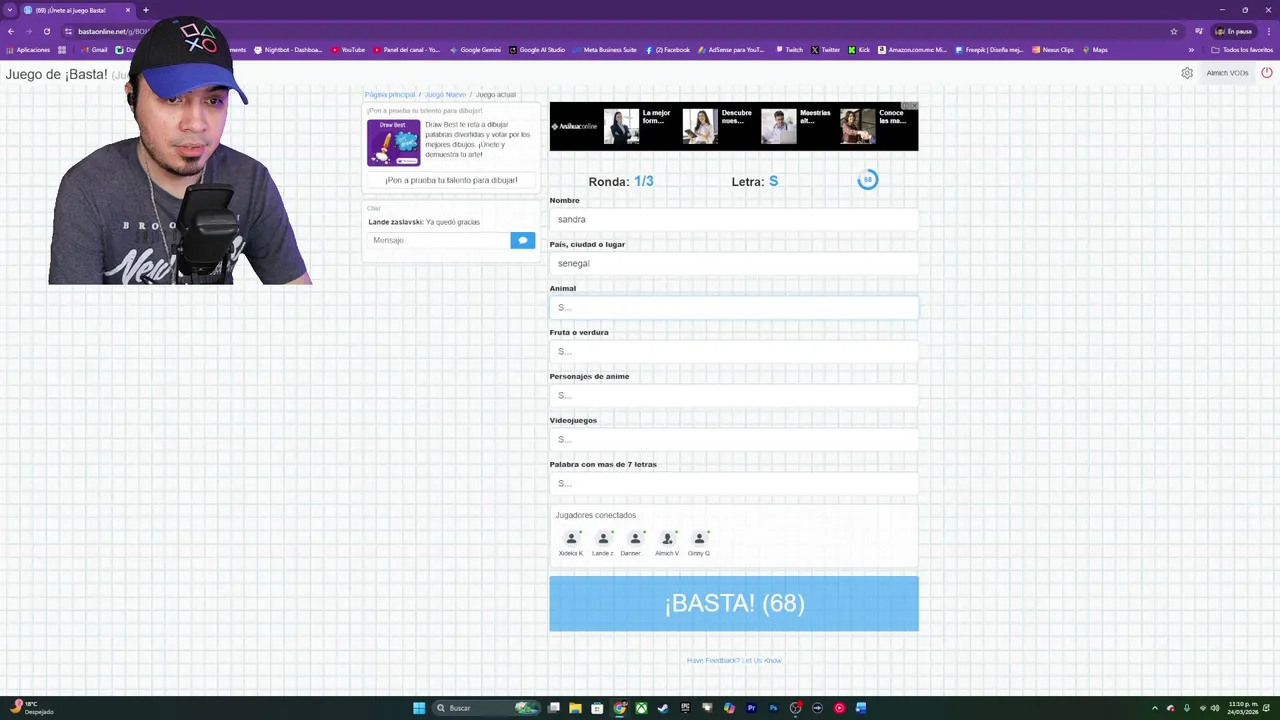Focus the Personajes de anime field
This screenshot has width=1280, height=720.
pos(733,395)
